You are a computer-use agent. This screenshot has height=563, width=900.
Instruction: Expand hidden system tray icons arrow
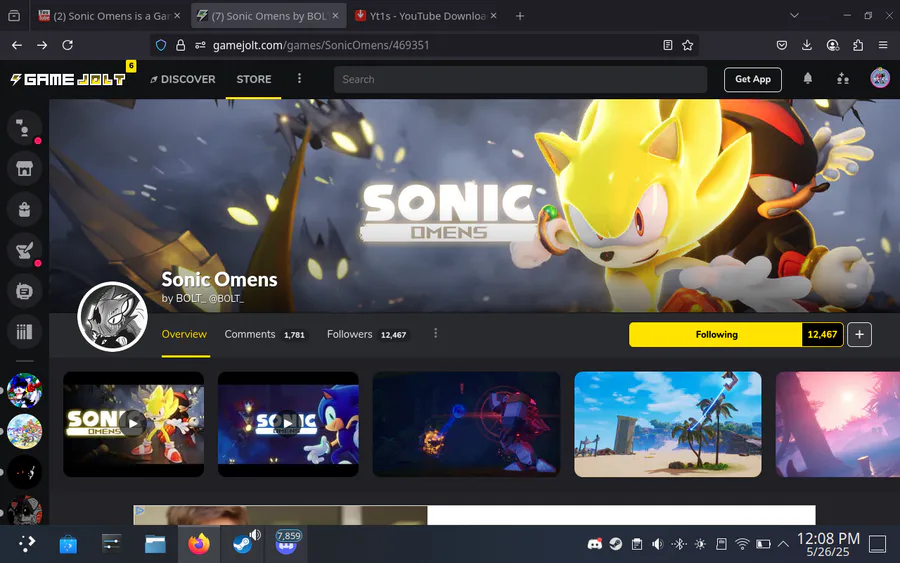(783, 544)
